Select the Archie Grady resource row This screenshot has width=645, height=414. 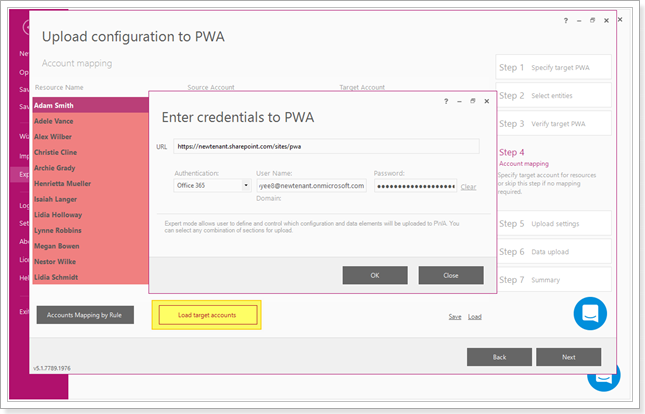[x=90, y=168]
